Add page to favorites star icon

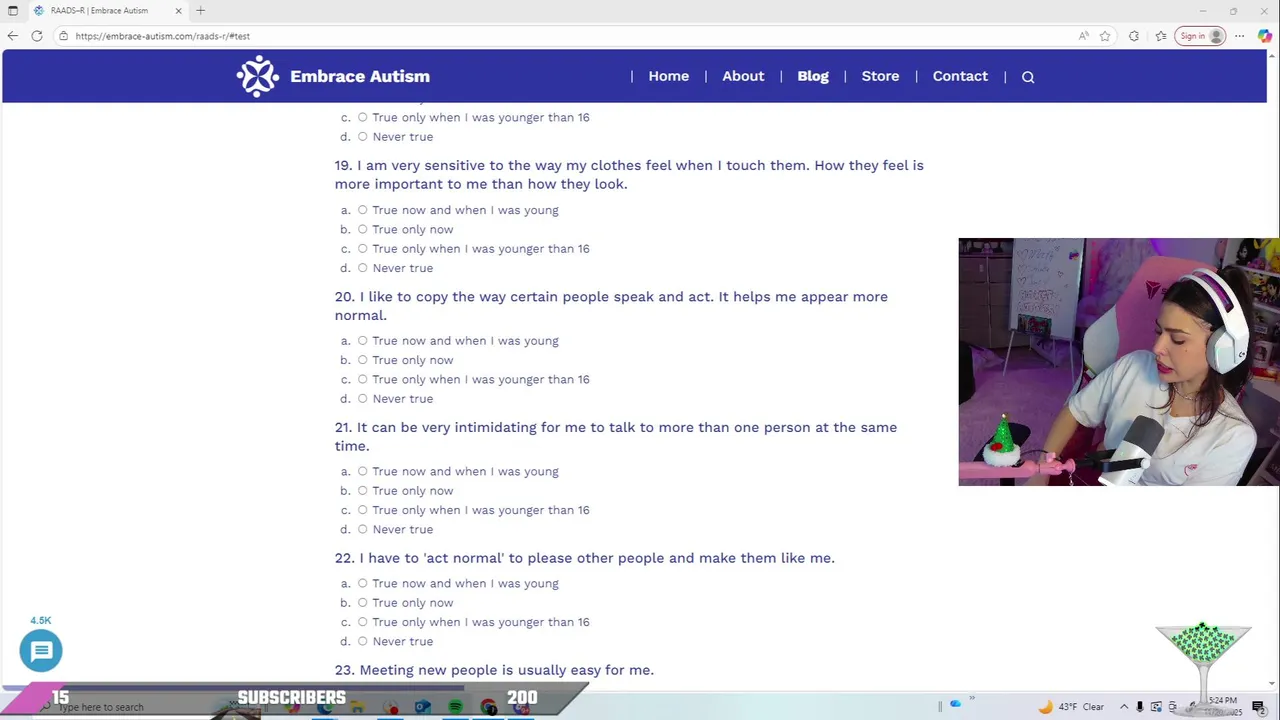pyautogui.click(x=1105, y=36)
